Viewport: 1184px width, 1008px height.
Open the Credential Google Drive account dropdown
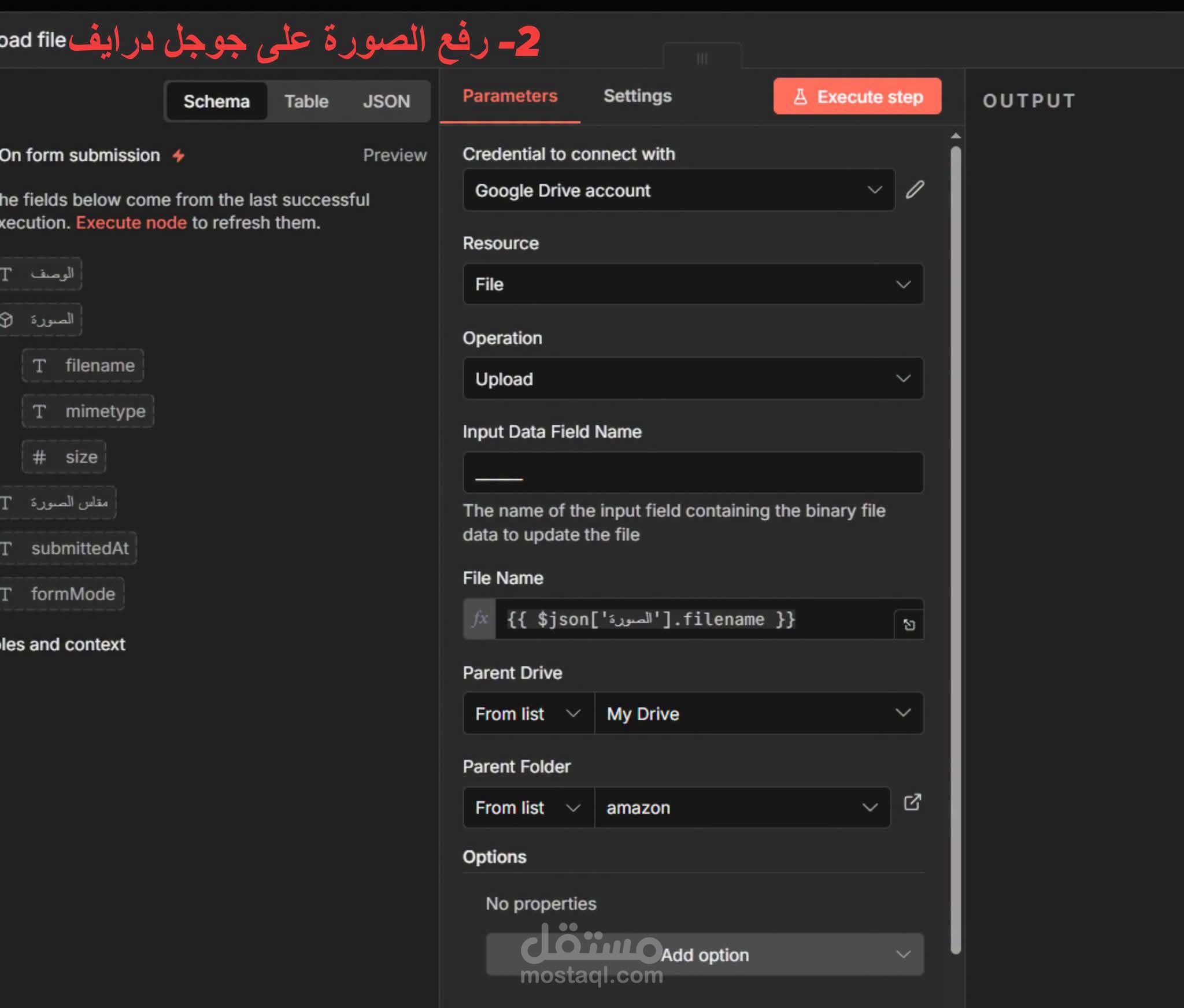pos(679,190)
